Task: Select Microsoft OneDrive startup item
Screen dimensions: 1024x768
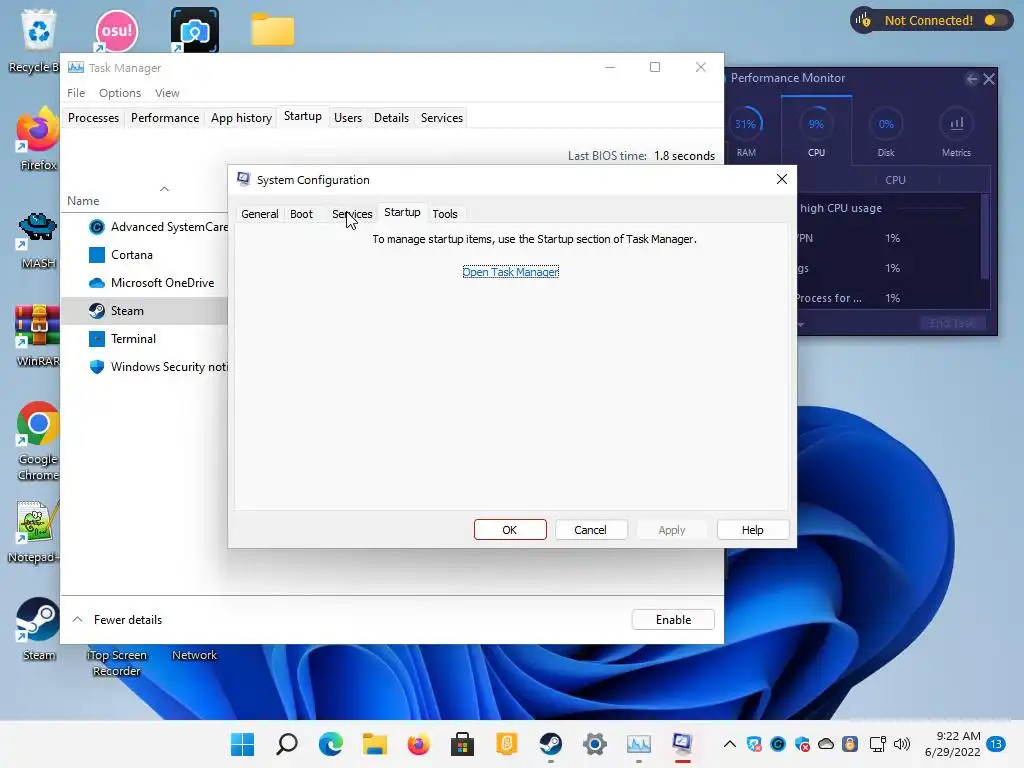Action: click(145, 283)
